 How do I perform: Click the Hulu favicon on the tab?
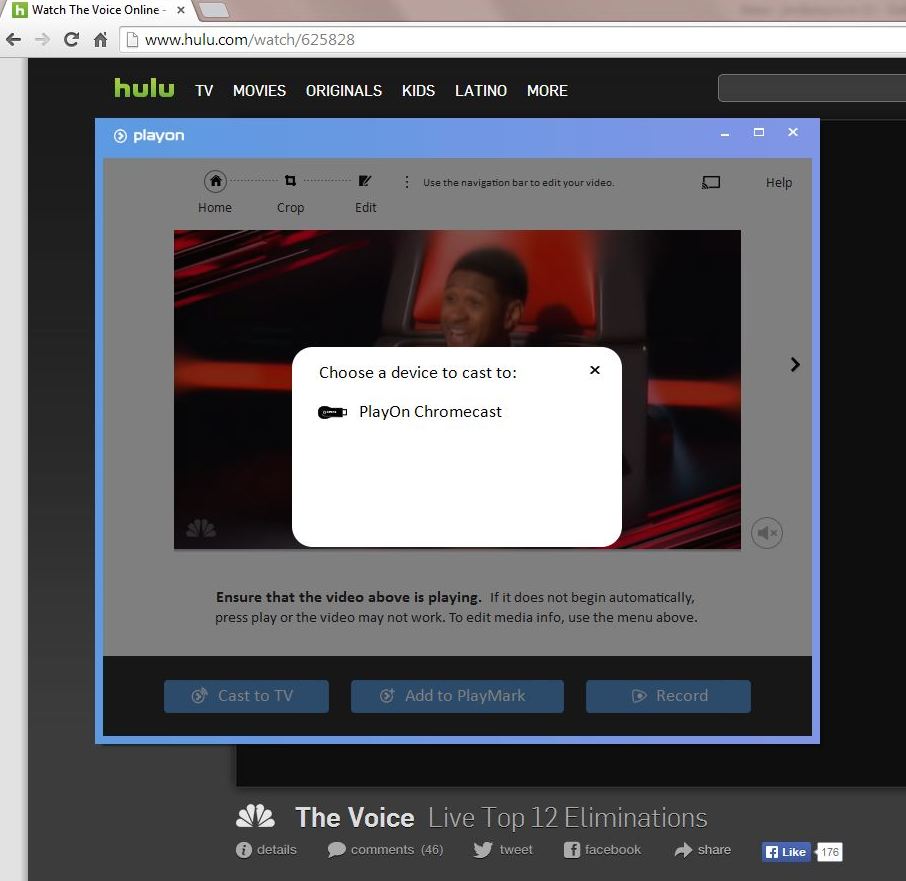click(19, 10)
